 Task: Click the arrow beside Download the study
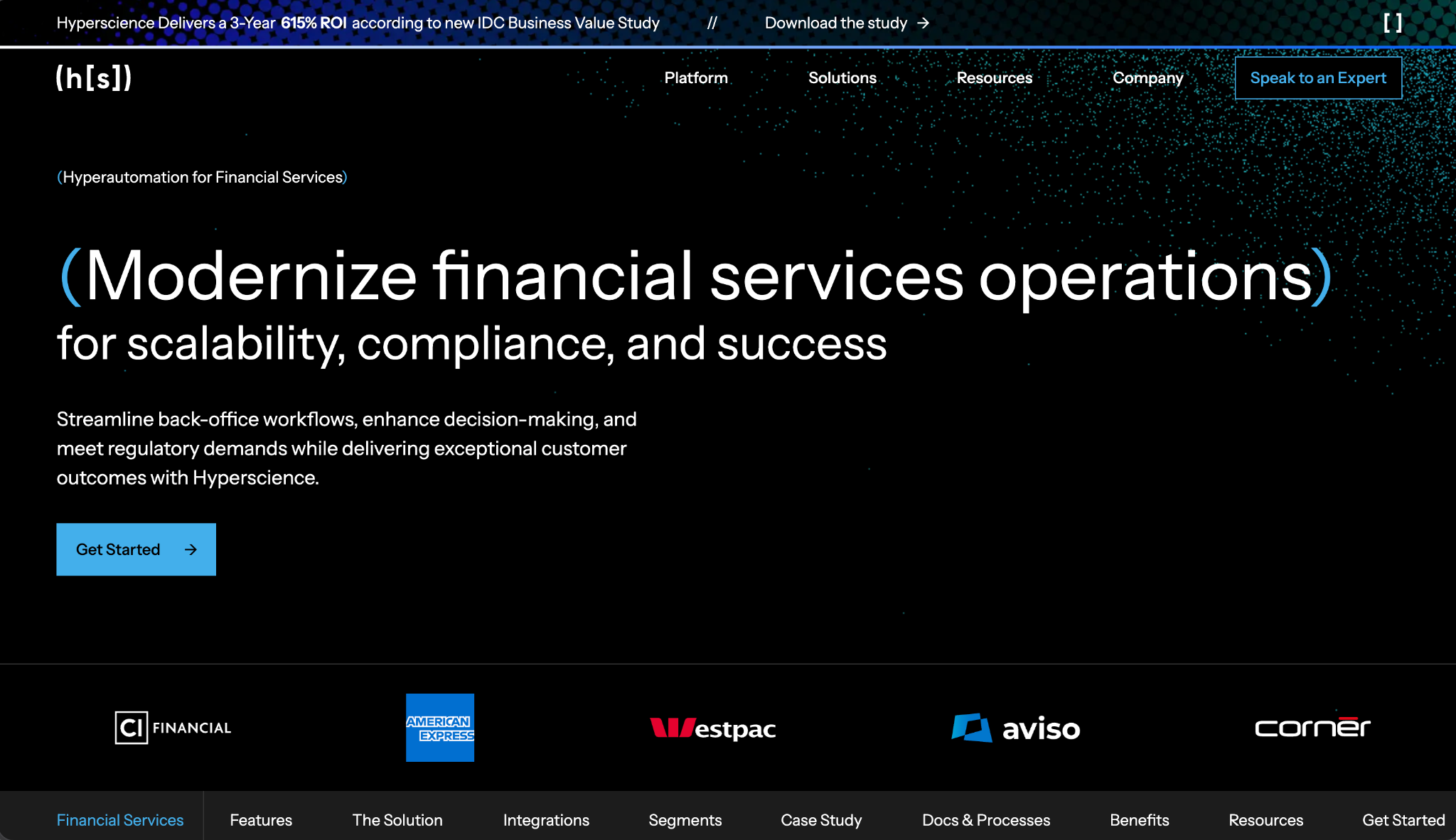pos(923,23)
